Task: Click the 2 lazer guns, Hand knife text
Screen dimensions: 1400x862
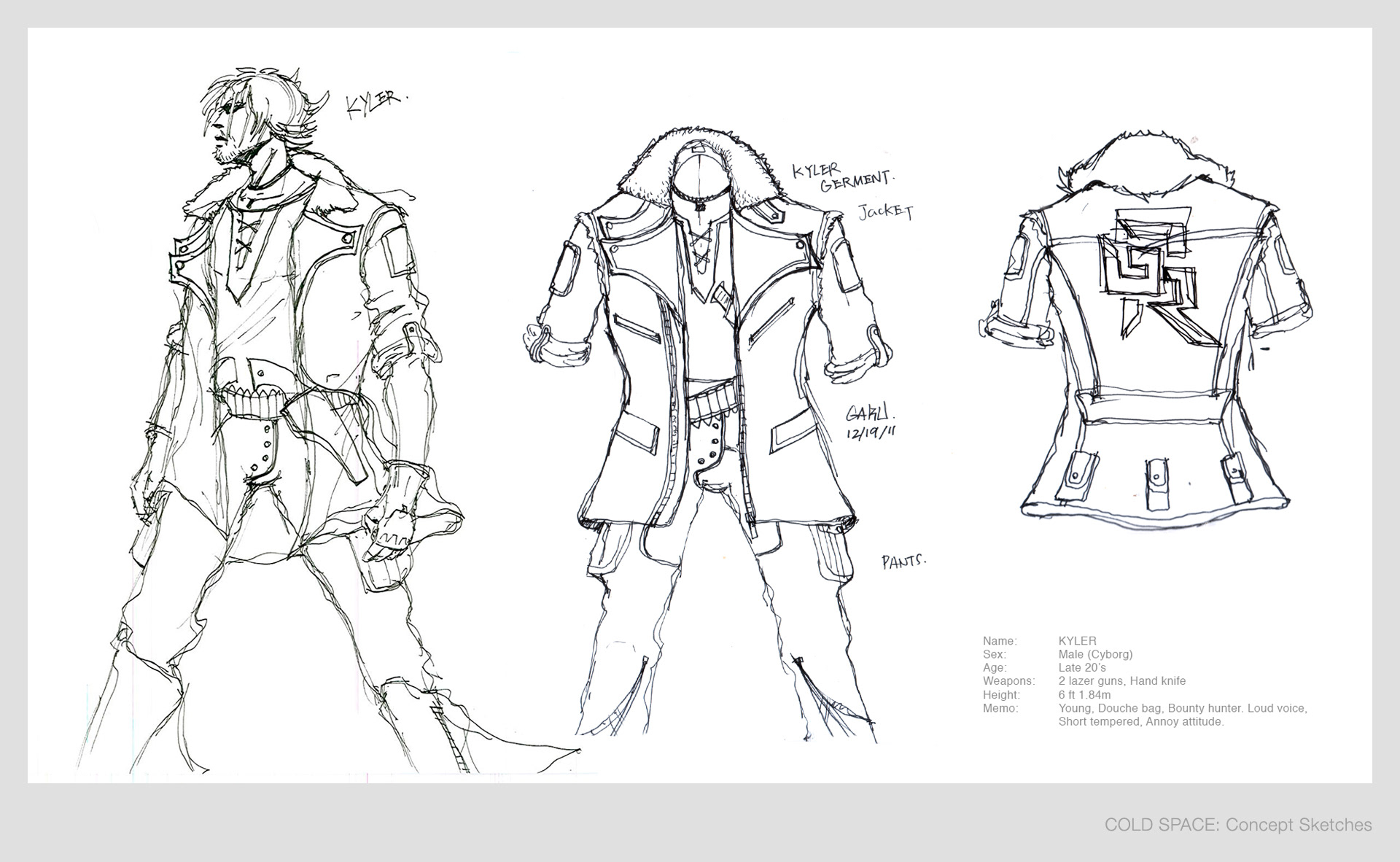Action: [1121, 680]
